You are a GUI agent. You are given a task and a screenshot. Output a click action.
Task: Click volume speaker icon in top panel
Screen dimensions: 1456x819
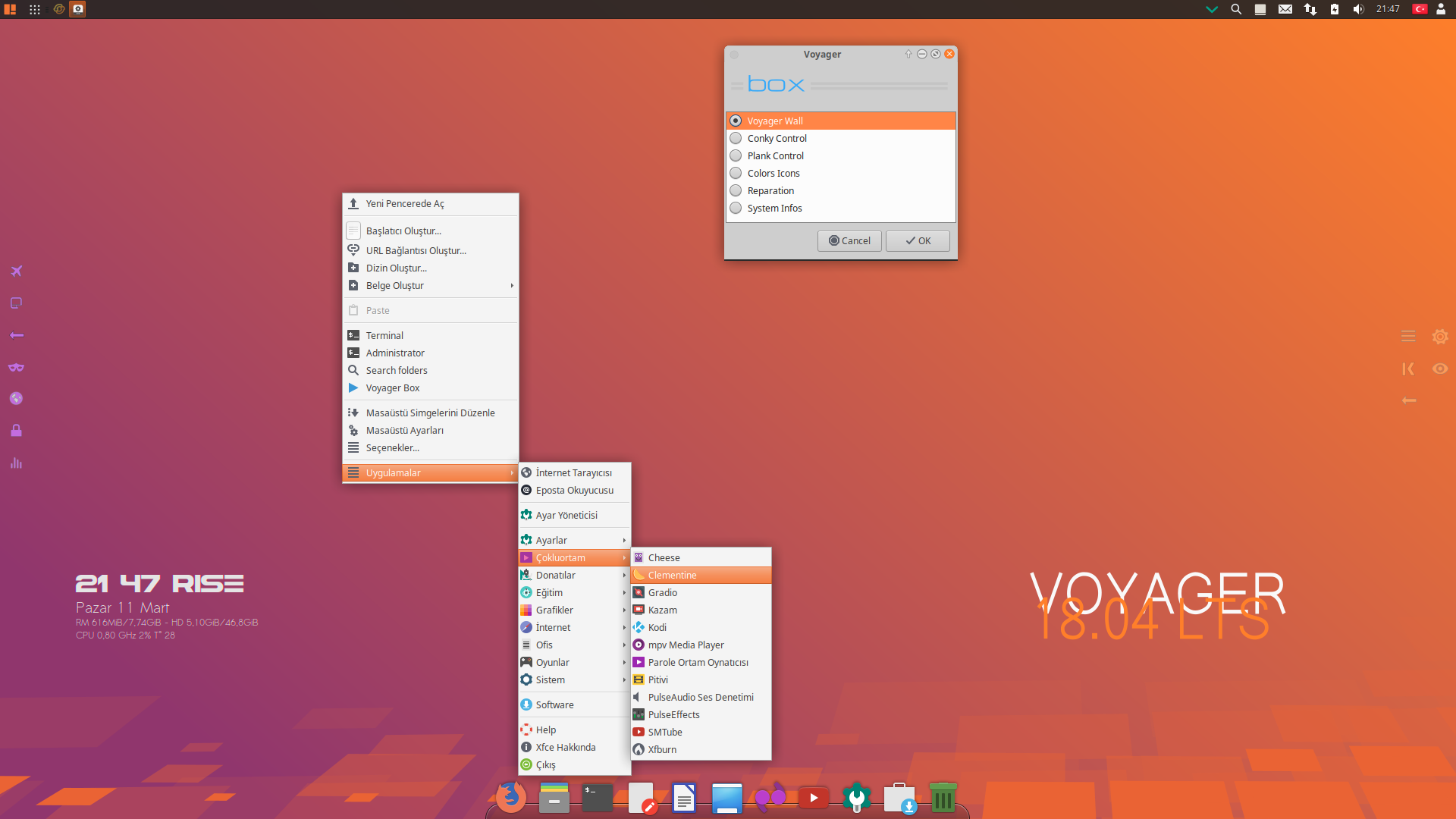(1358, 9)
